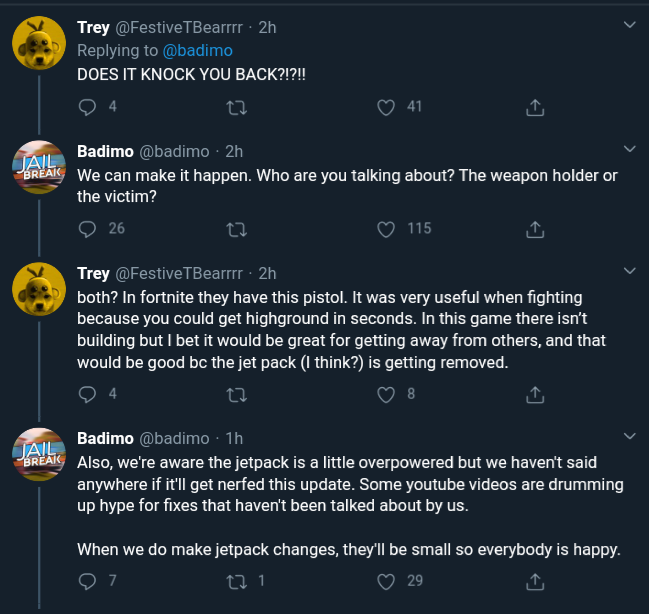Share Trey's 'DOES IT KNOCK YOU BACK' tweet
Viewport: 649px width, 614px height.
pos(535,107)
